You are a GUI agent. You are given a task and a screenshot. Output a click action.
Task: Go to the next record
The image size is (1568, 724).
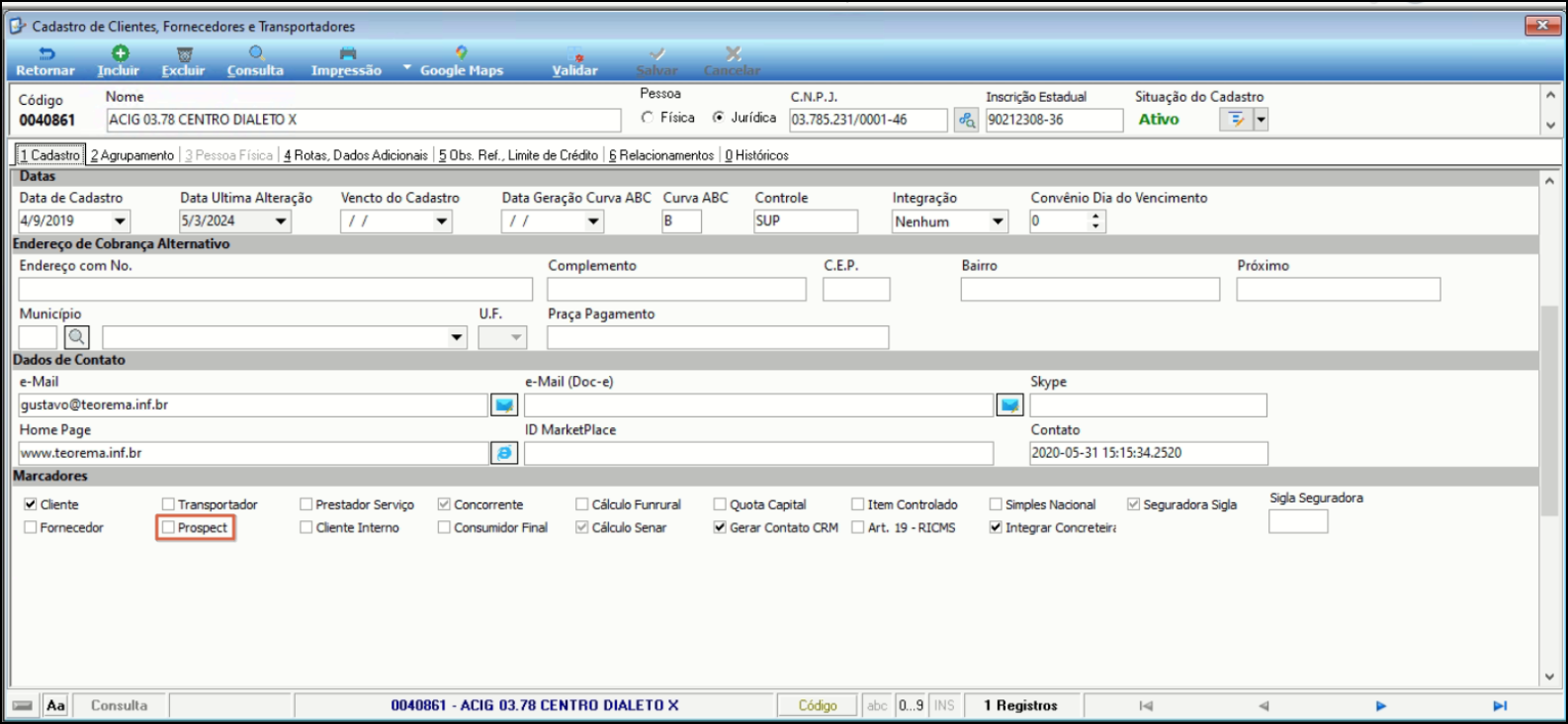tap(1381, 706)
